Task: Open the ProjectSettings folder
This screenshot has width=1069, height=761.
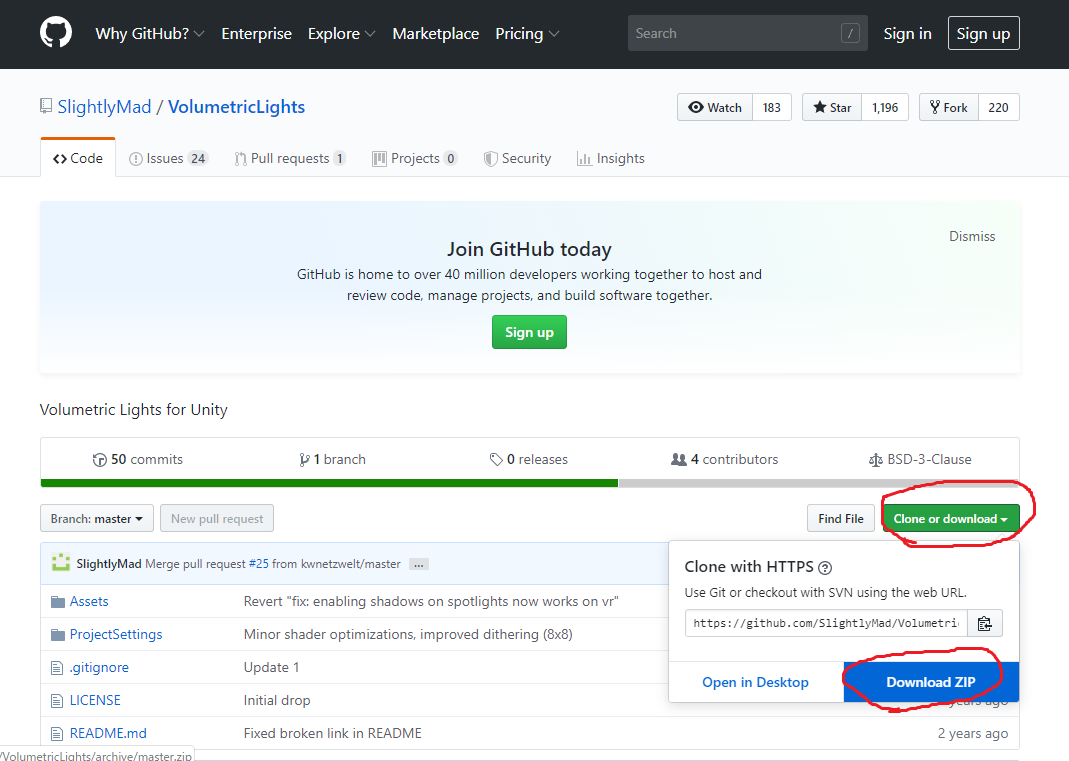Action: click(x=116, y=634)
